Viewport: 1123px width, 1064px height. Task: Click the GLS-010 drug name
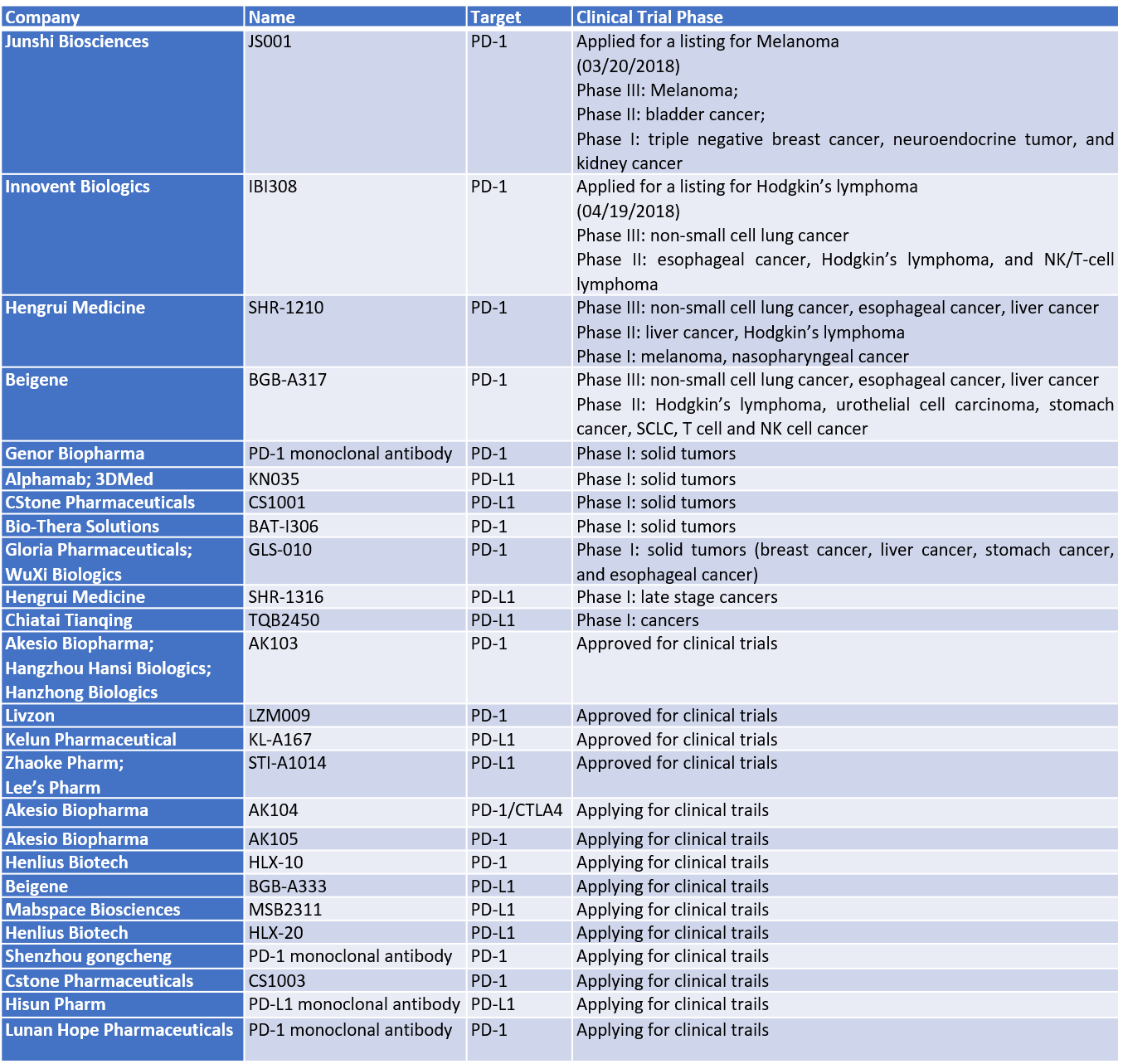click(281, 550)
